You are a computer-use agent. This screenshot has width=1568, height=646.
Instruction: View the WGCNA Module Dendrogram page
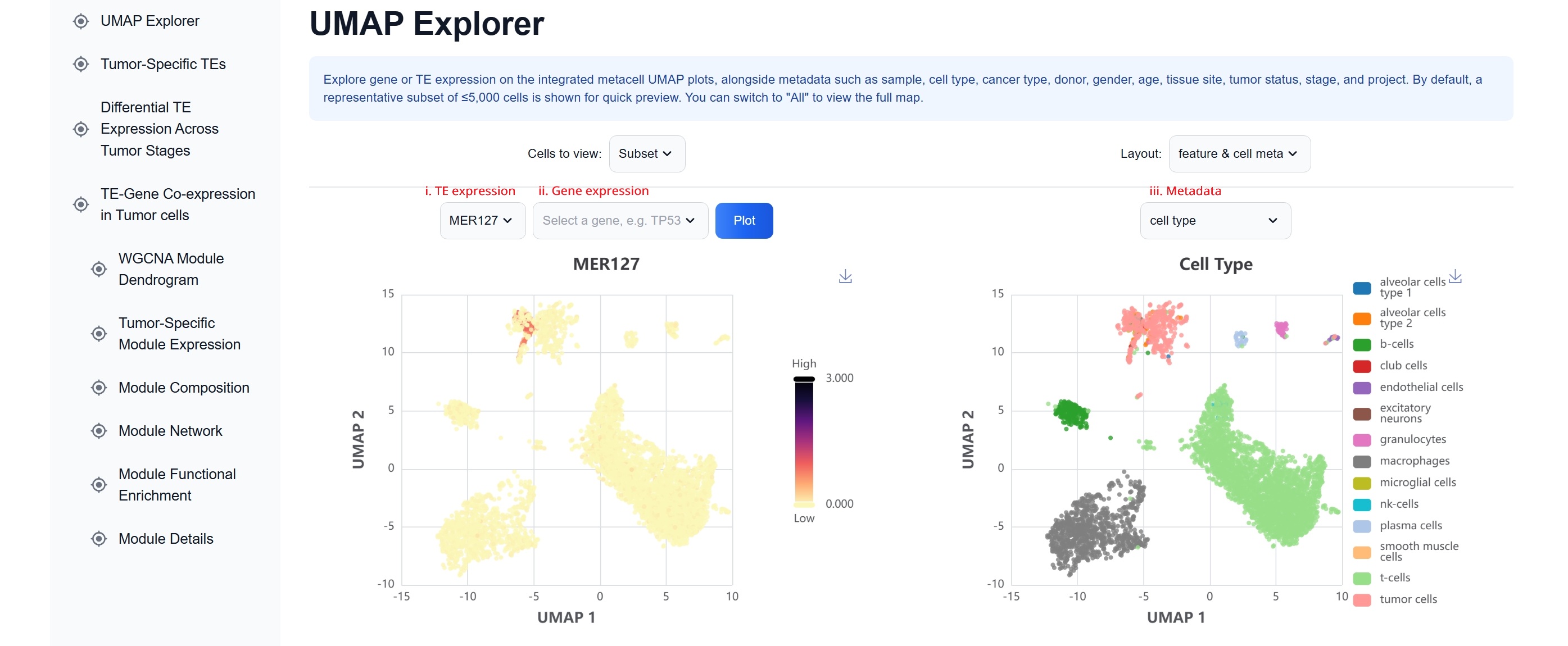(171, 269)
